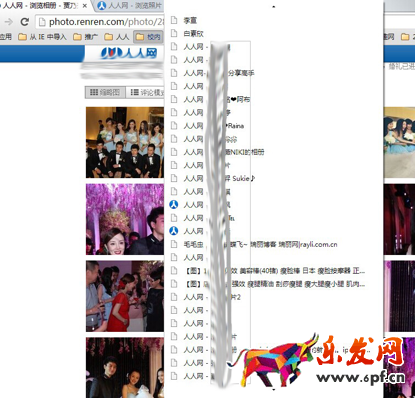This screenshot has width=415, height=398.
Task: Open the 人人 bookmark folder
Action: [117, 36]
